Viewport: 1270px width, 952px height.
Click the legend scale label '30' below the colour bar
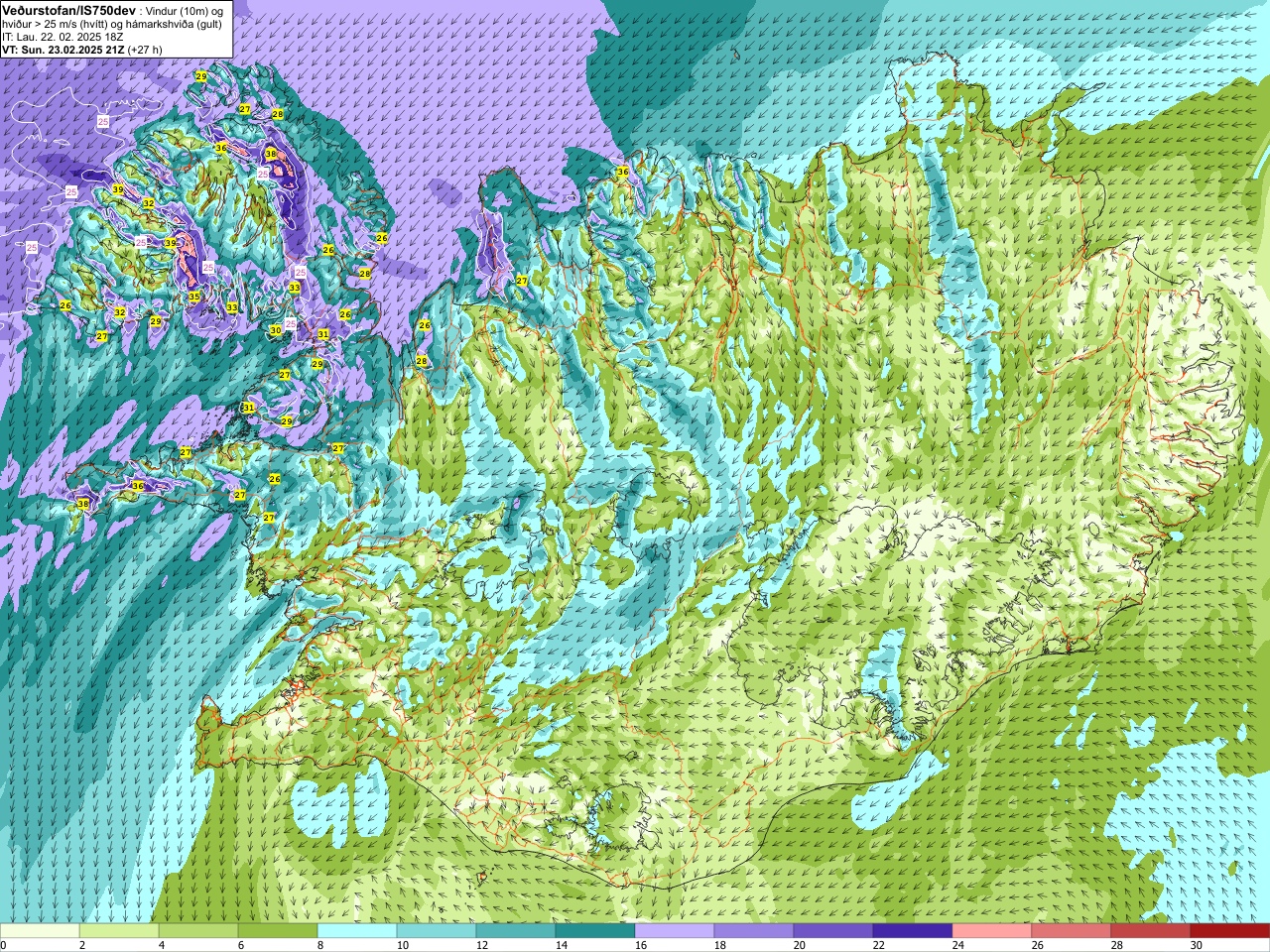click(1196, 945)
